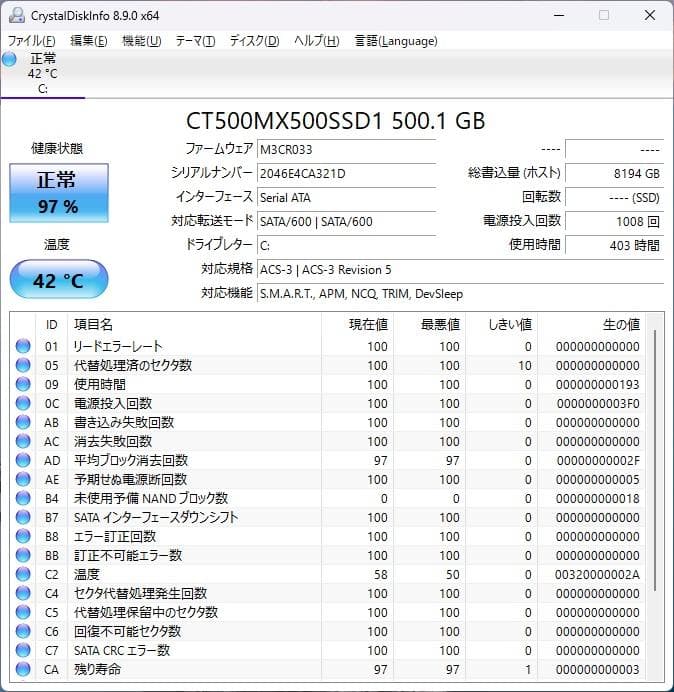Screen dimensions: 674x692
Task: Minimize the CrystalDiskInfo window
Action: tap(559, 15)
